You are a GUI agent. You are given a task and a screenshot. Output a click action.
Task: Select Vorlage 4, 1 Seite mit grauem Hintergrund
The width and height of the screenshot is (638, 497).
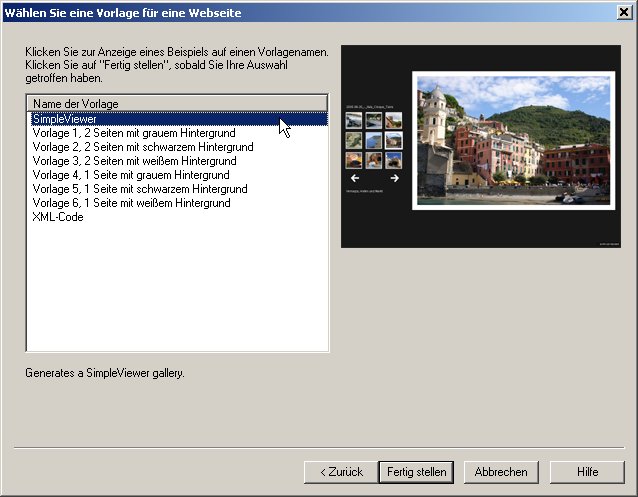pos(130,175)
